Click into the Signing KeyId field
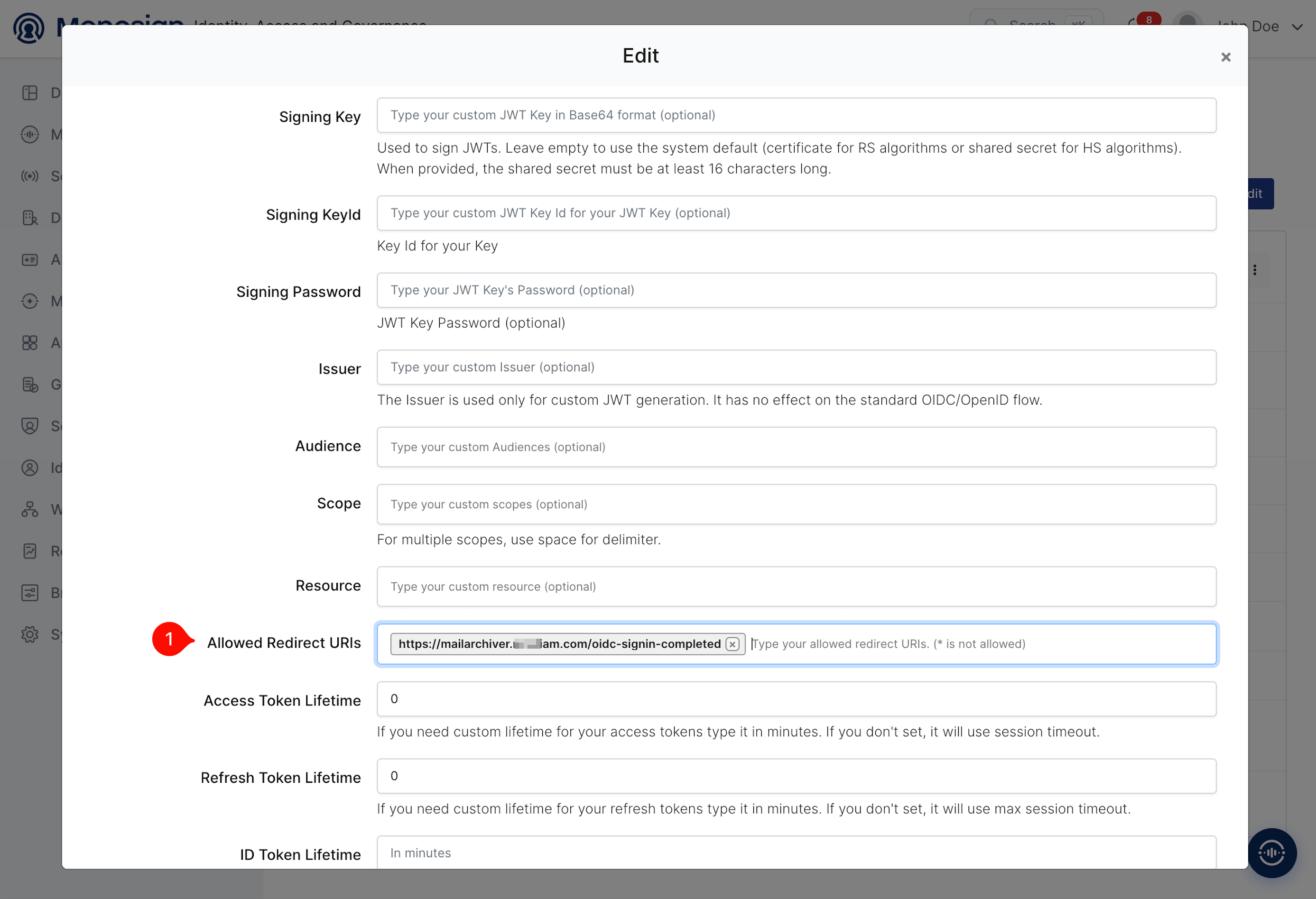Viewport: 1316px width, 899px height. pyautogui.click(x=796, y=213)
